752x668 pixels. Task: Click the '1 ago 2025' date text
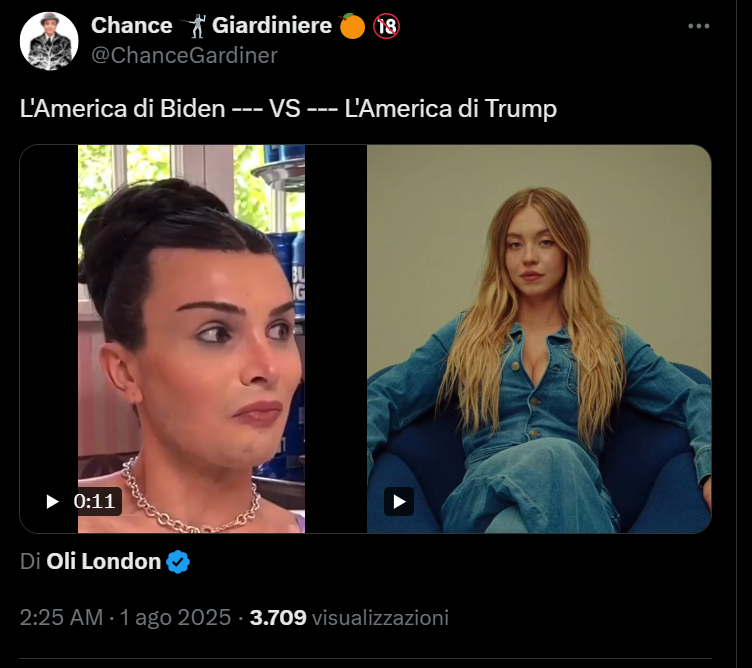(175, 618)
